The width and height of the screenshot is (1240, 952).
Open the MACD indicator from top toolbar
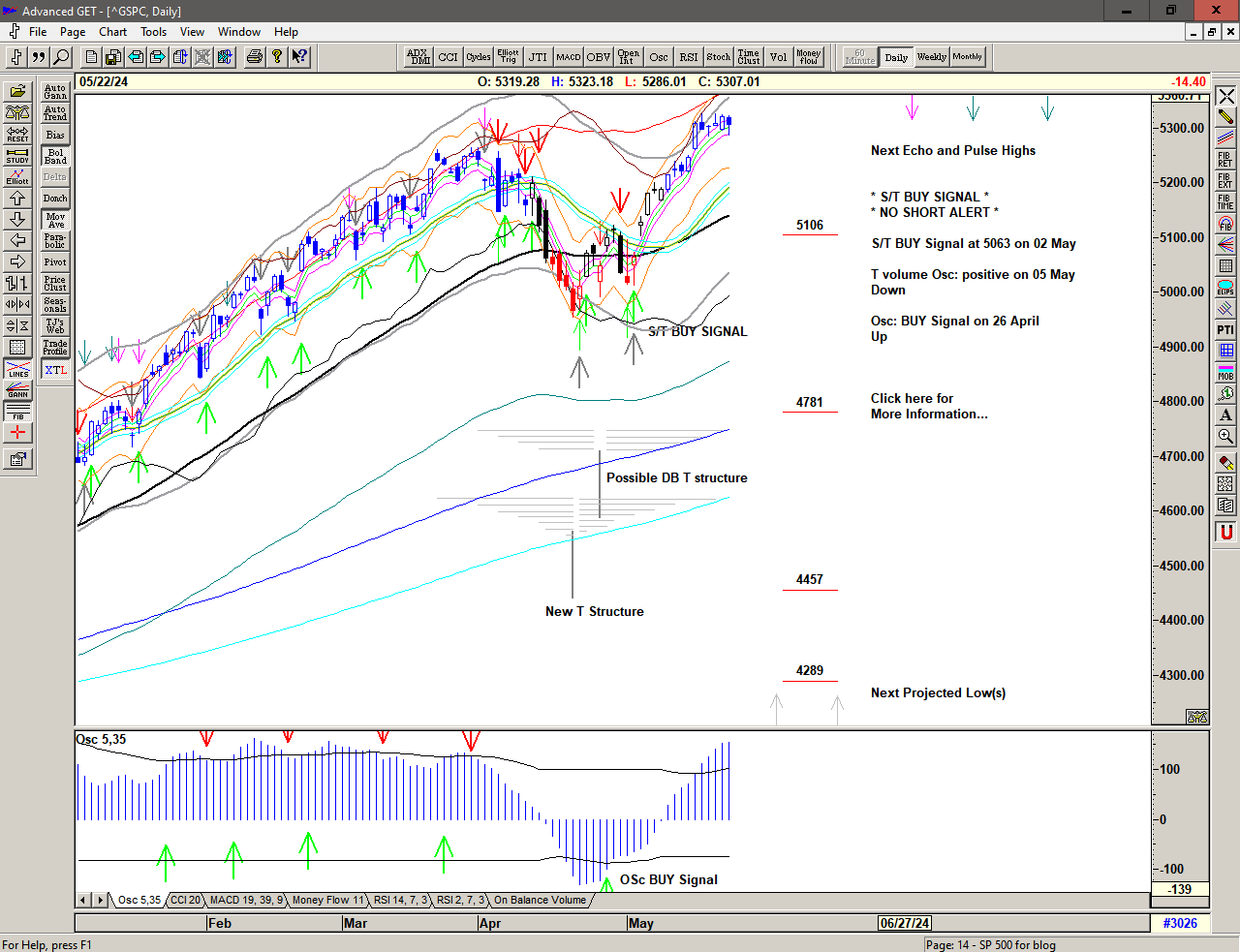[569, 57]
